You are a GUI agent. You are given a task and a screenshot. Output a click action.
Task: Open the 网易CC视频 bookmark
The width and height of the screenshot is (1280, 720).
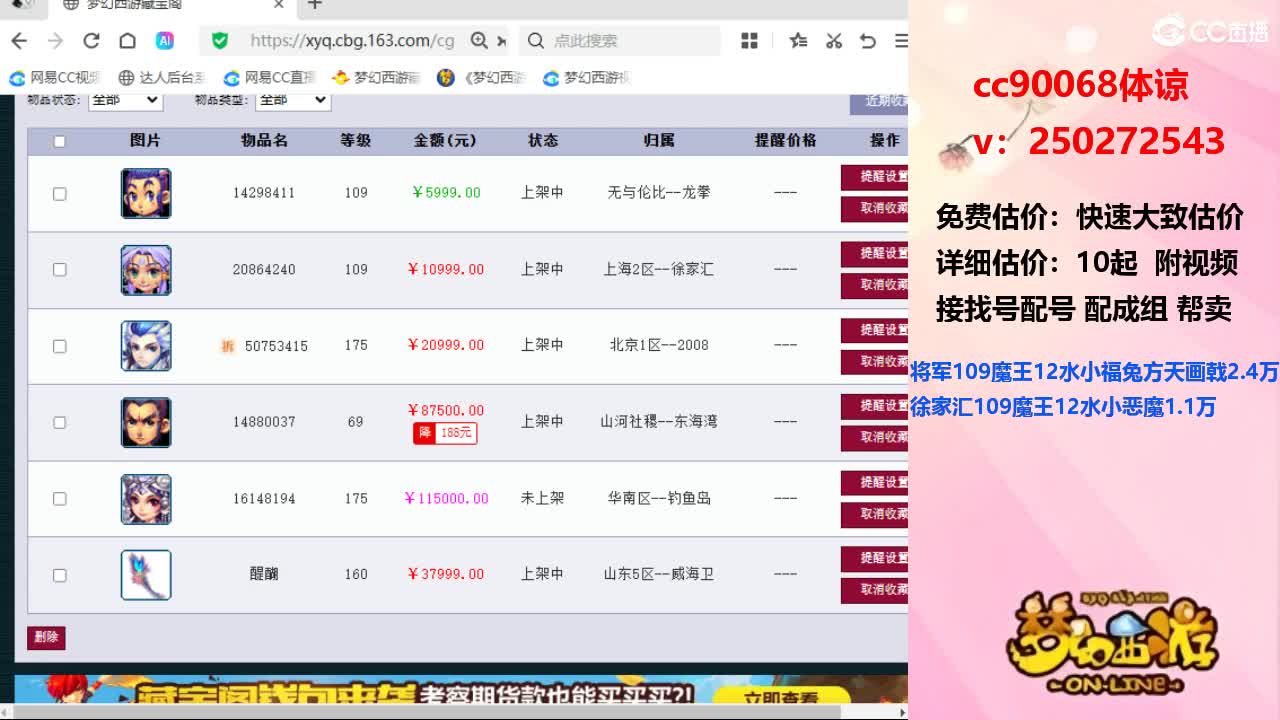point(55,78)
